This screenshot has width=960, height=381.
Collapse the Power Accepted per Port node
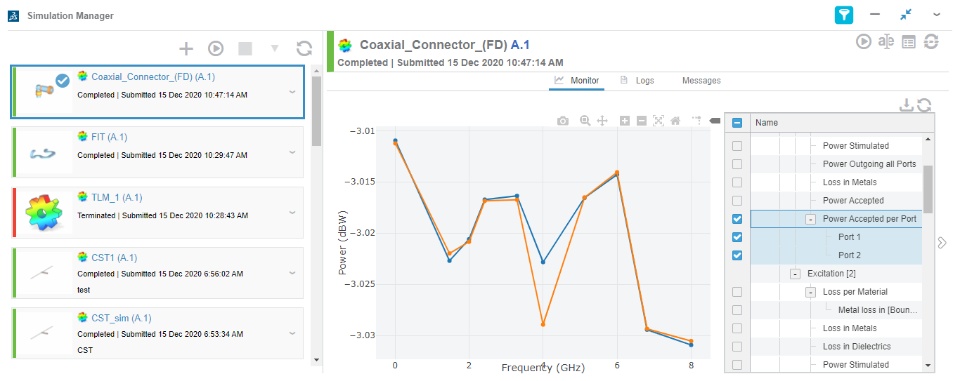811,219
